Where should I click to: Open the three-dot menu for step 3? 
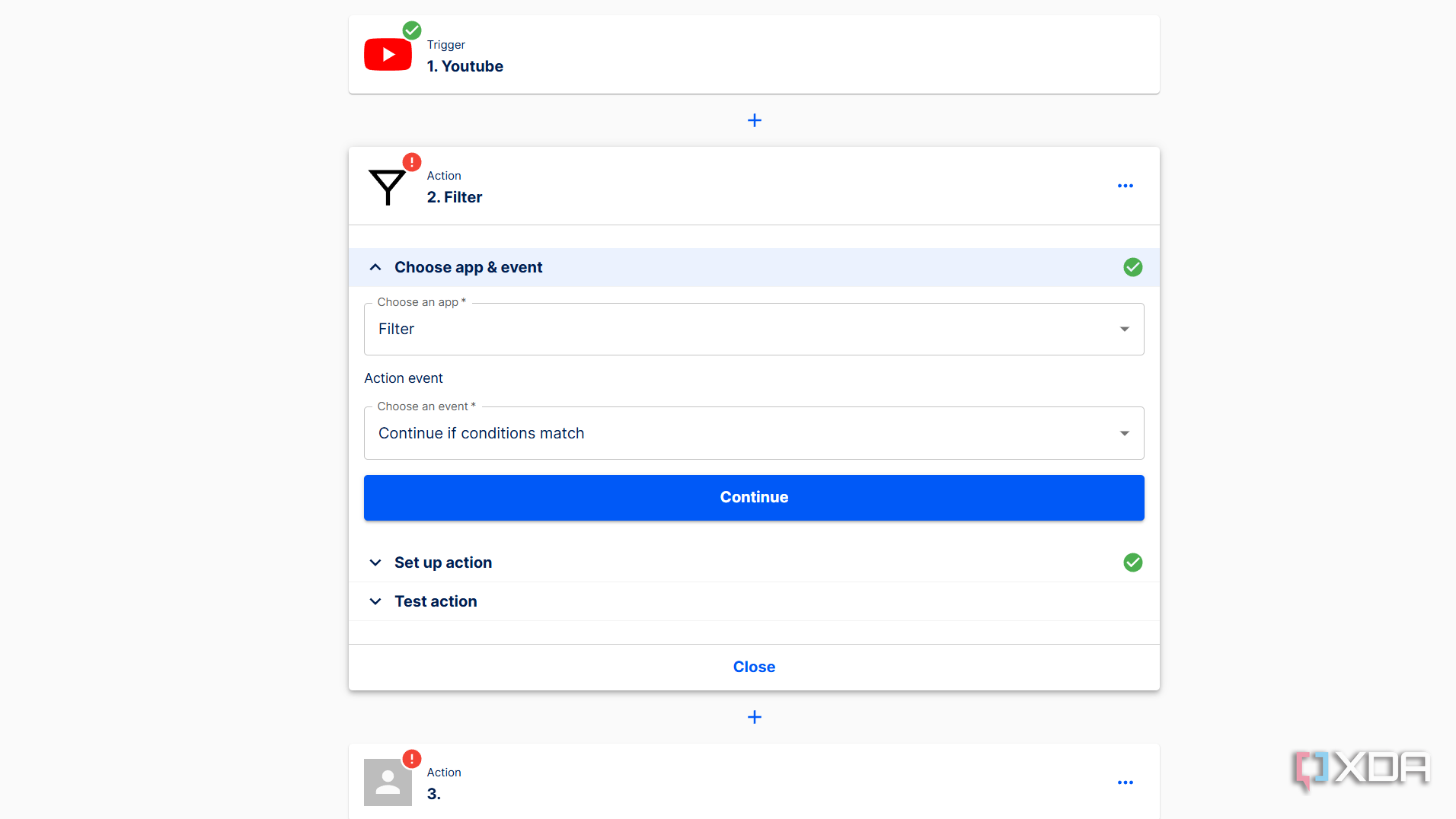(x=1125, y=782)
